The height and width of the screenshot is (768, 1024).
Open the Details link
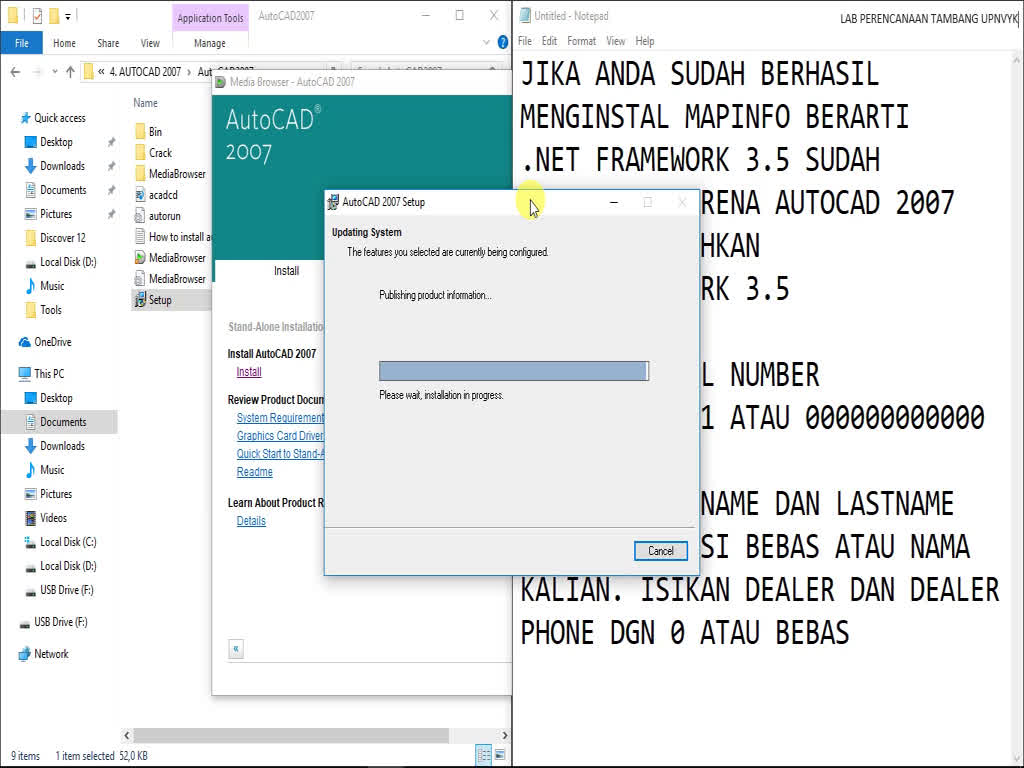251,520
